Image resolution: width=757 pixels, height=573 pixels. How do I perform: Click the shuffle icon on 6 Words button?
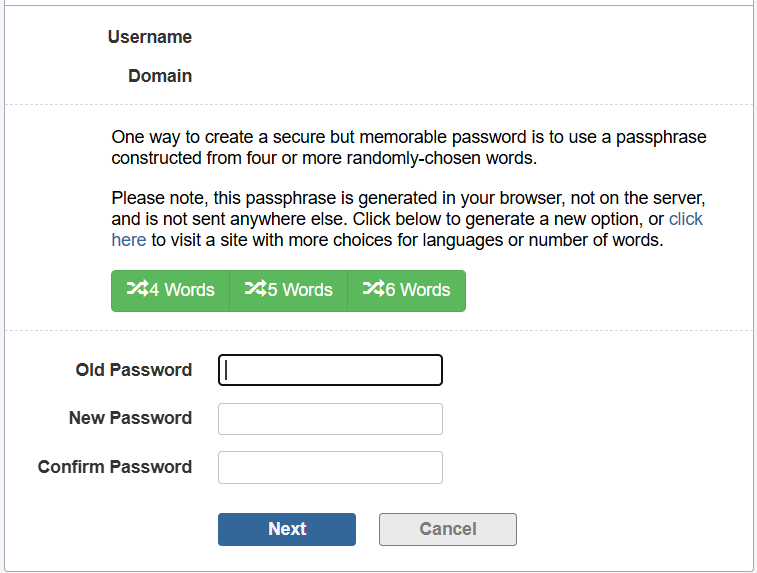373,289
